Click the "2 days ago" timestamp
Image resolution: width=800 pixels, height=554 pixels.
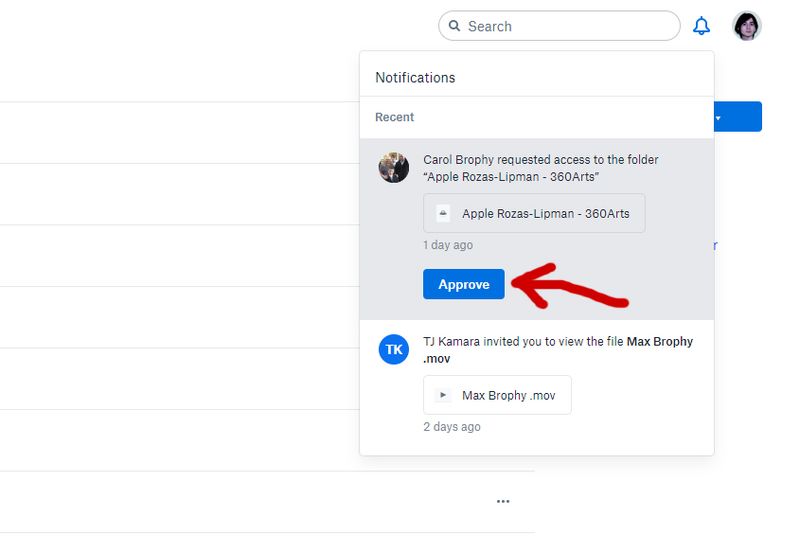[452, 427]
